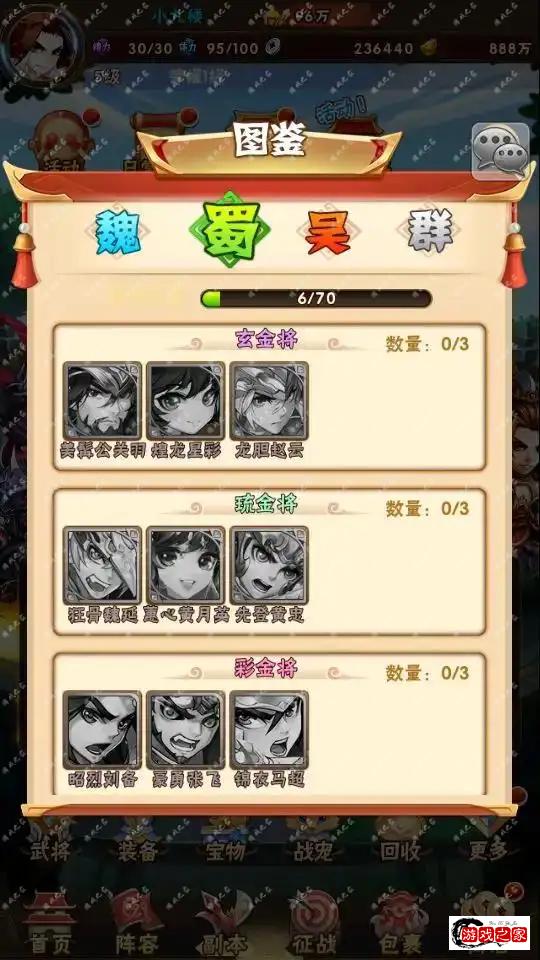Switch to the 吴 faction tab

coord(329,232)
